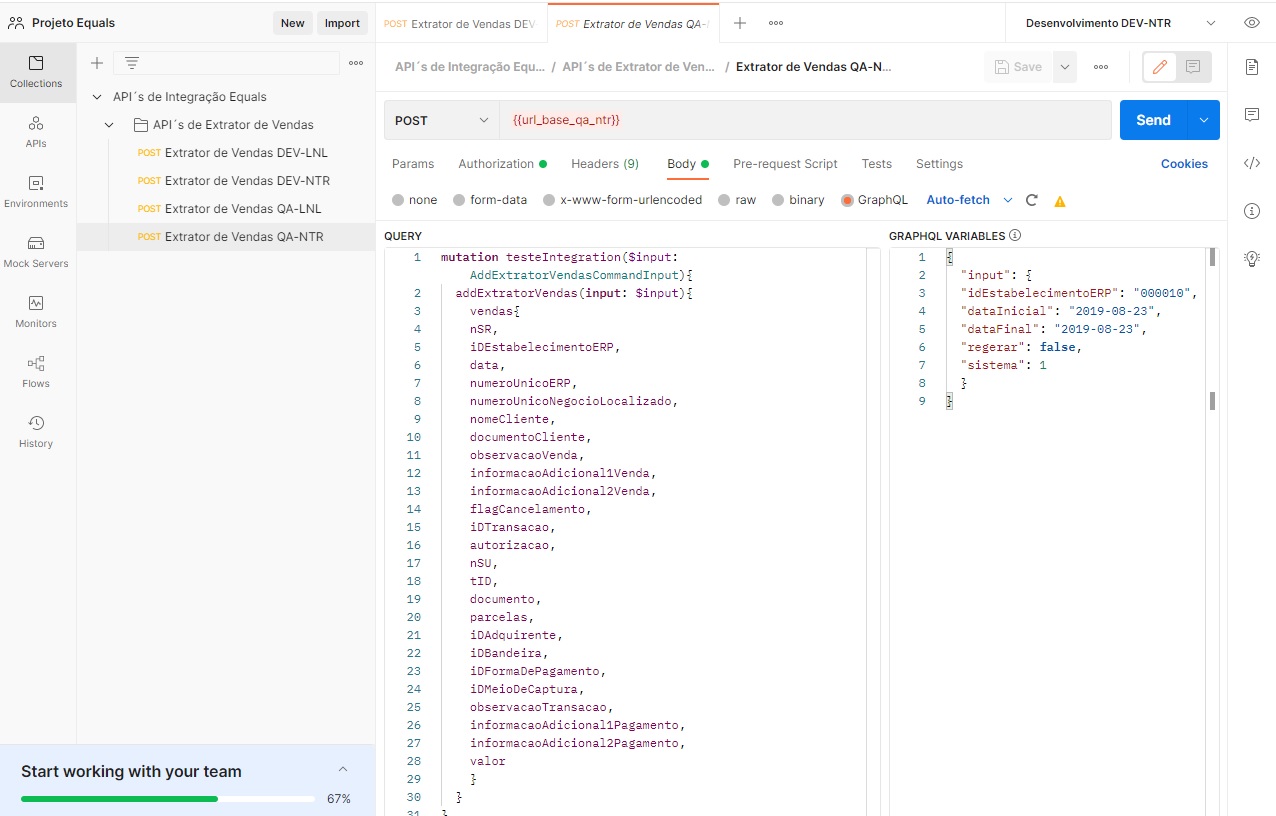
Task: Switch to the Headers tab
Action: pos(604,164)
